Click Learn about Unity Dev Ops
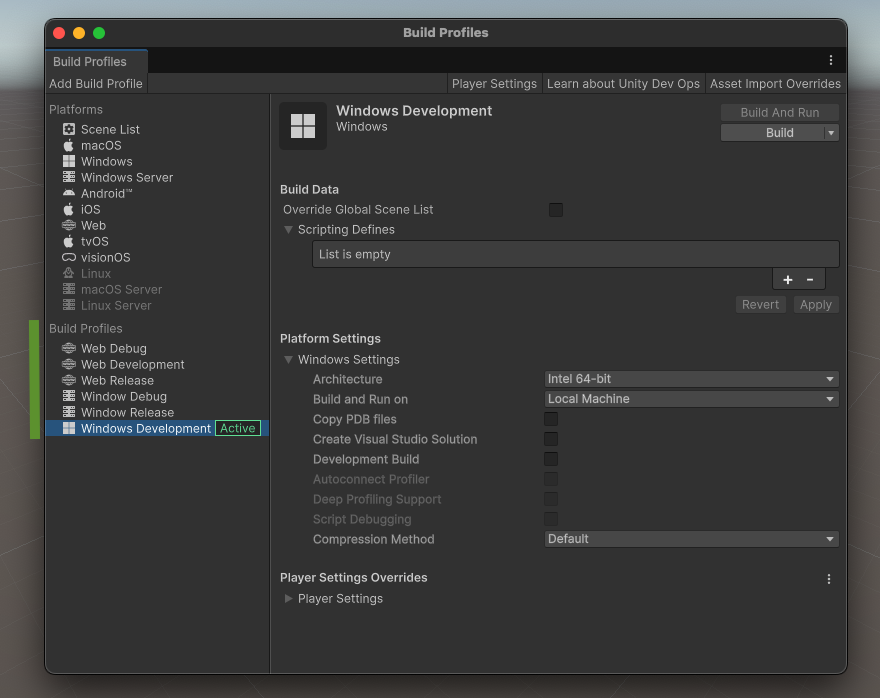This screenshot has height=698, width=880. (623, 84)
